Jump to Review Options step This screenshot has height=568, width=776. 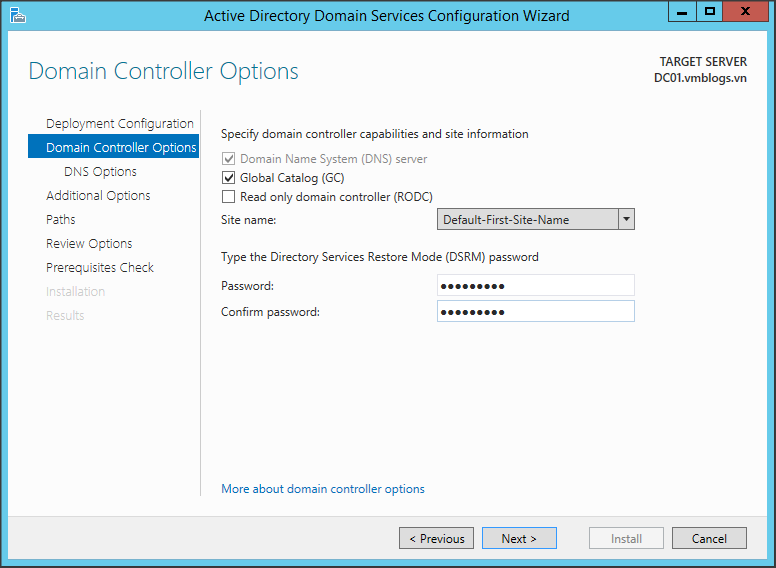89,244
